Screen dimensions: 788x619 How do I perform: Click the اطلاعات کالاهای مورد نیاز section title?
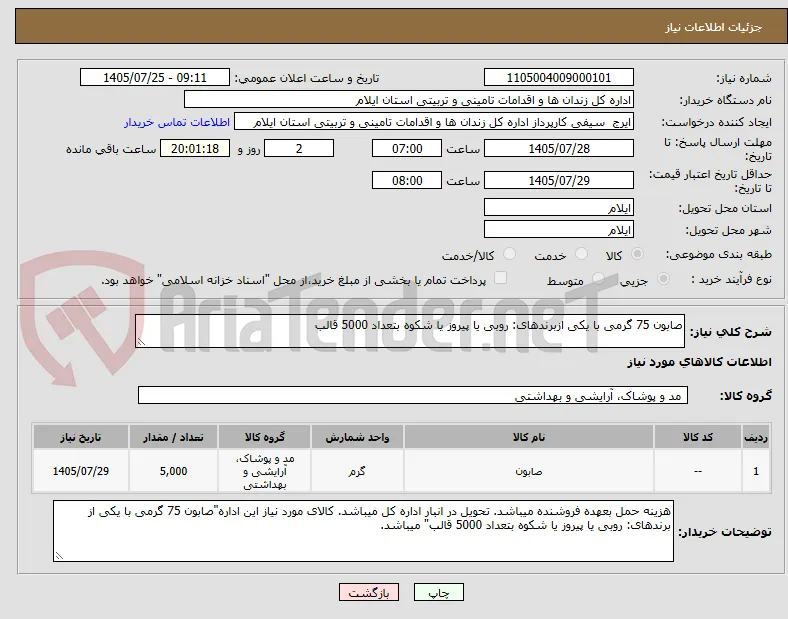point(699,362)
